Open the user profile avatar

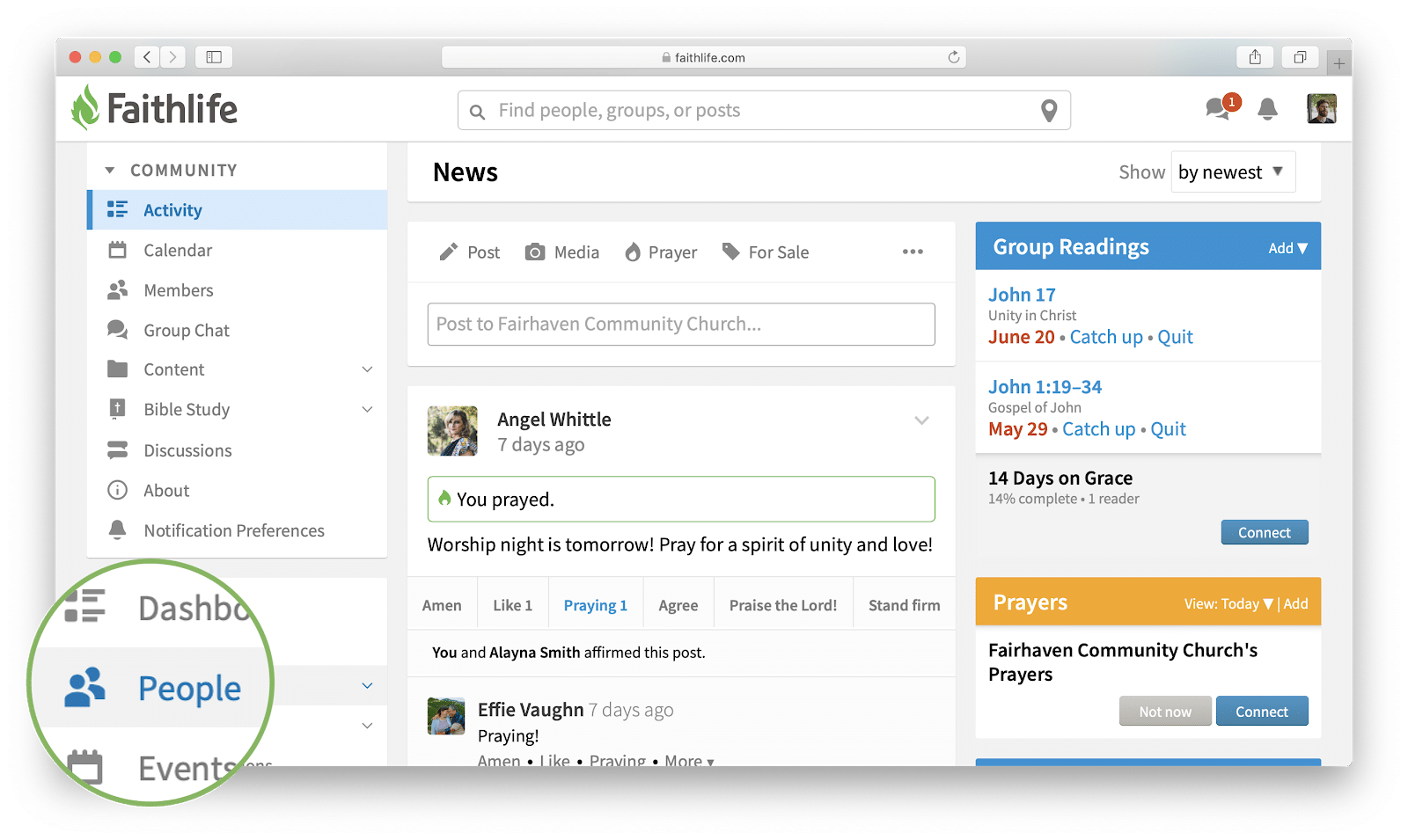tap(1322, 109)
